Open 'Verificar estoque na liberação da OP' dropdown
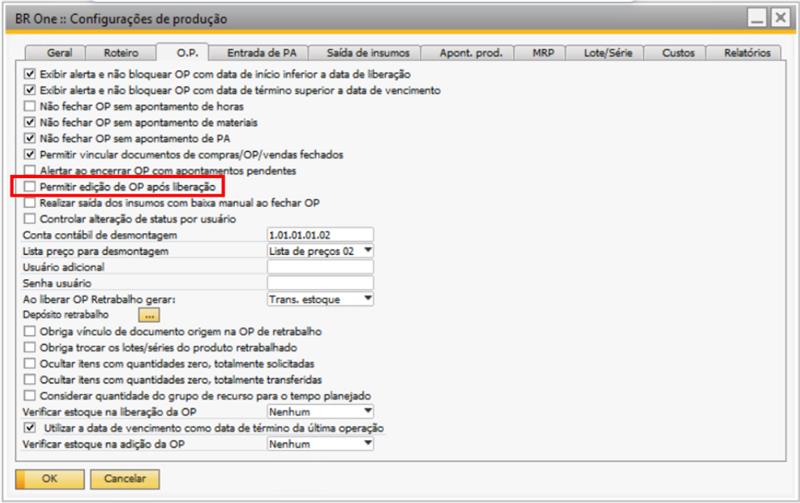Image resolution: width=800 pixels, height=503 pixels. tap(366, 411)
